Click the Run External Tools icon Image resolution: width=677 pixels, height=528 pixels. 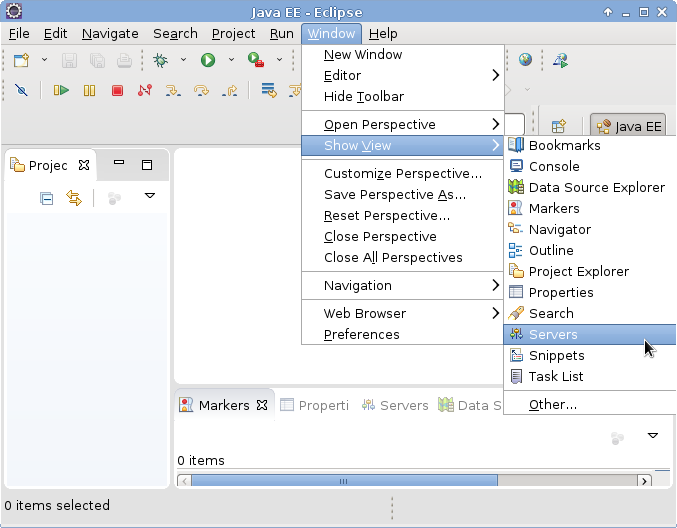[x=256, y=60]
